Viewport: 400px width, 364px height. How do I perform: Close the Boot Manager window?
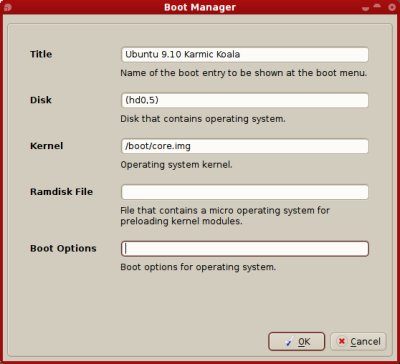(392, 7)
